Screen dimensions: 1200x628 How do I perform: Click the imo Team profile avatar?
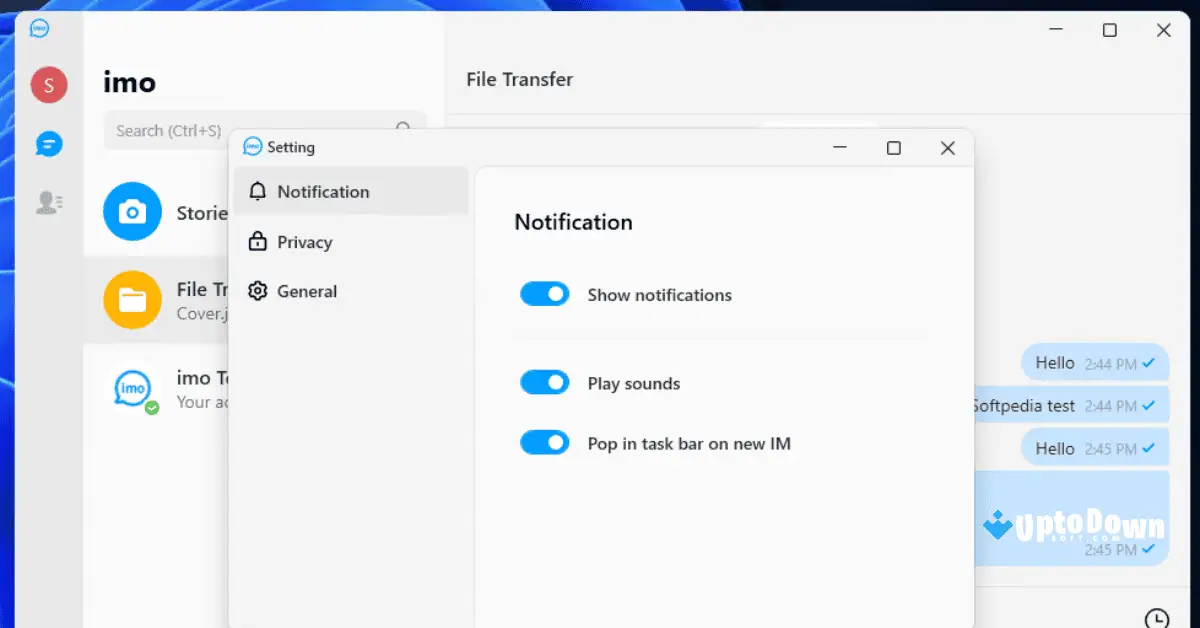(132, 388)
